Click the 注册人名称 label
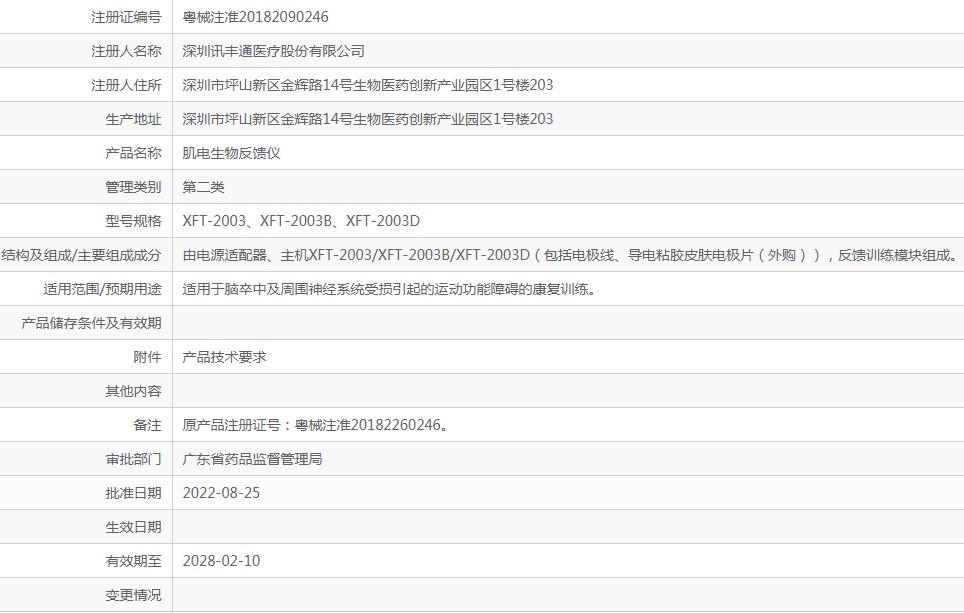This screenshot has height=613, width=964. 126,51
